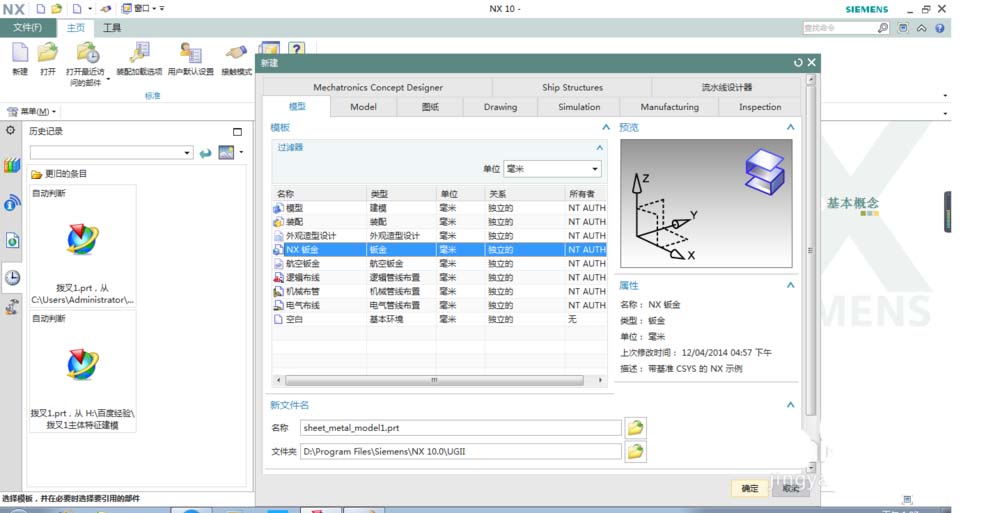Click the go-back arrow in history panel

205,153
